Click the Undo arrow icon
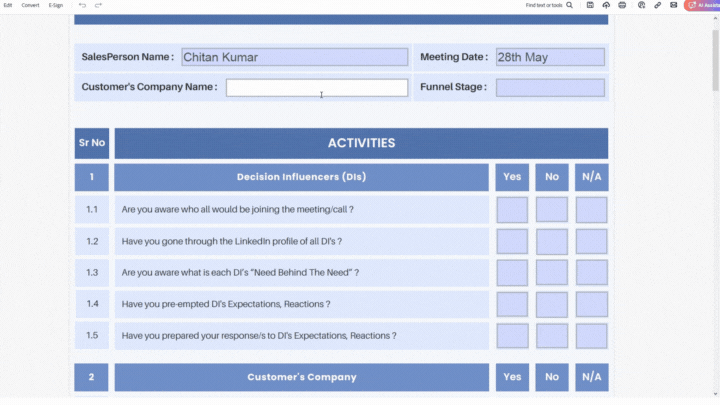This screenshot has width=720, height=405. 82,5
